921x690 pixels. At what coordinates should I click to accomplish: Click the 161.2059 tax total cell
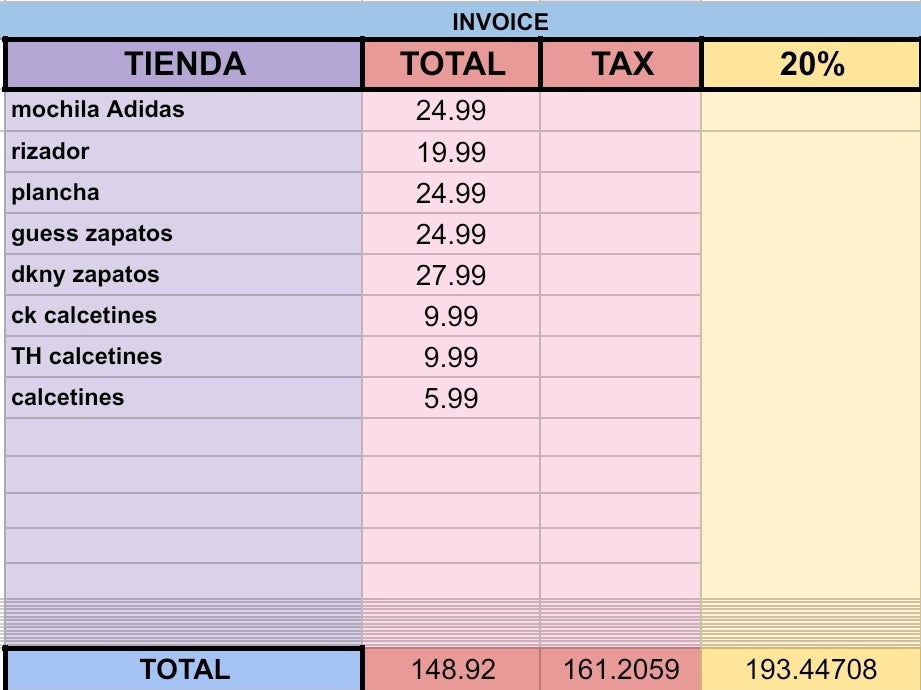click(621, 669)
